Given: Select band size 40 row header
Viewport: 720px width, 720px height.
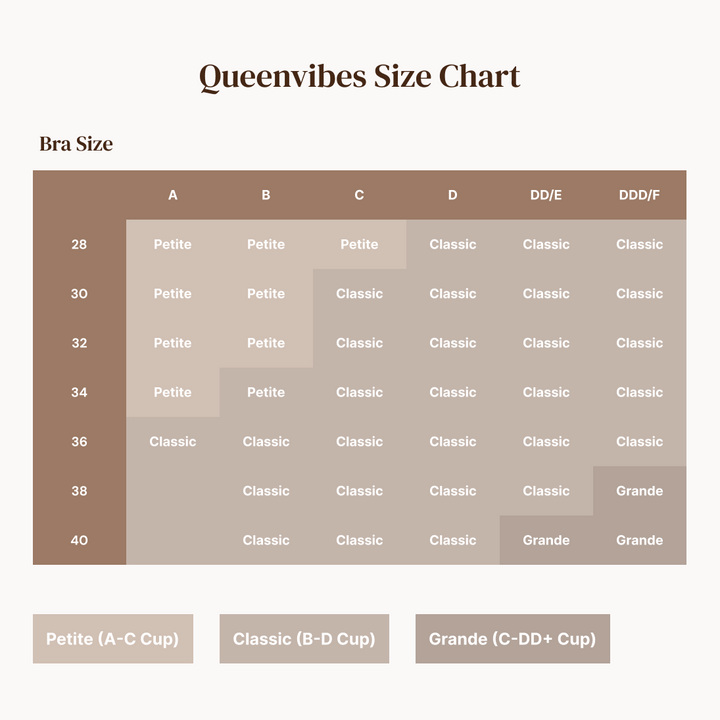Looking at the screenshot, I should click(79, 540).
